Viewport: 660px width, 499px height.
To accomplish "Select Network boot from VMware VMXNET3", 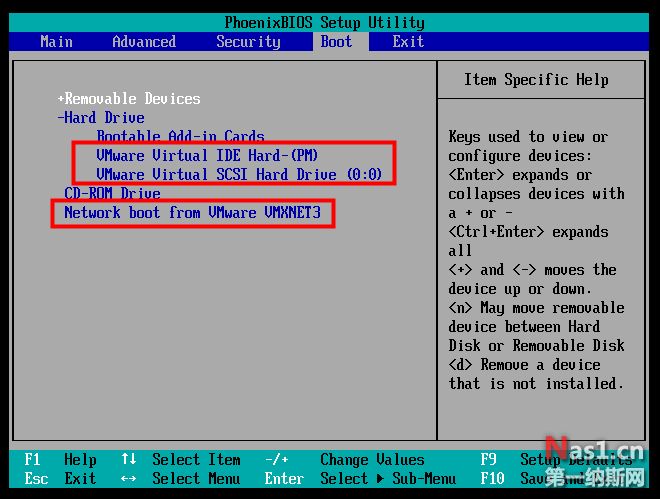I will (192, 212).
